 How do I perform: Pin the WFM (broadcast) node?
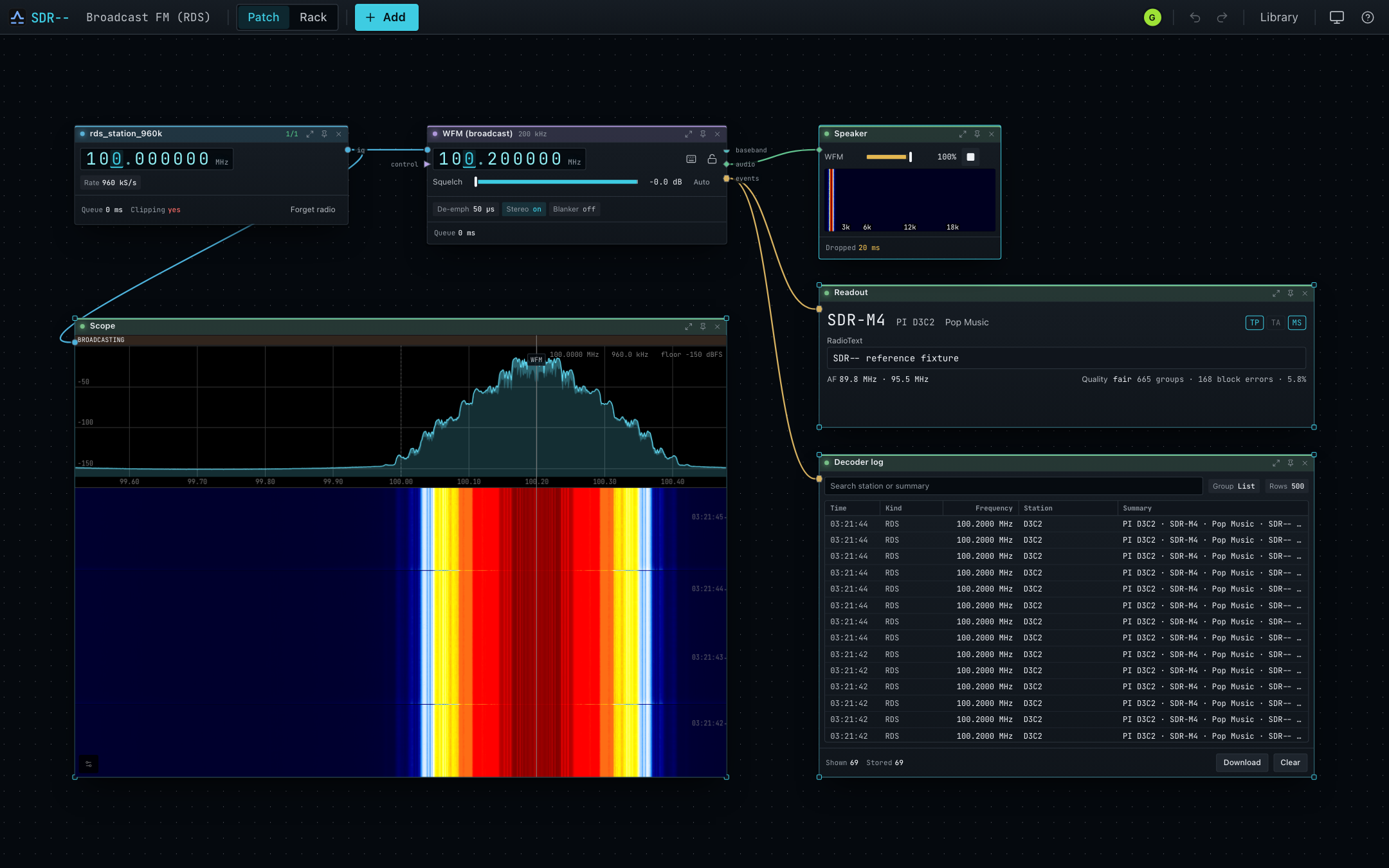pos(703,134)
